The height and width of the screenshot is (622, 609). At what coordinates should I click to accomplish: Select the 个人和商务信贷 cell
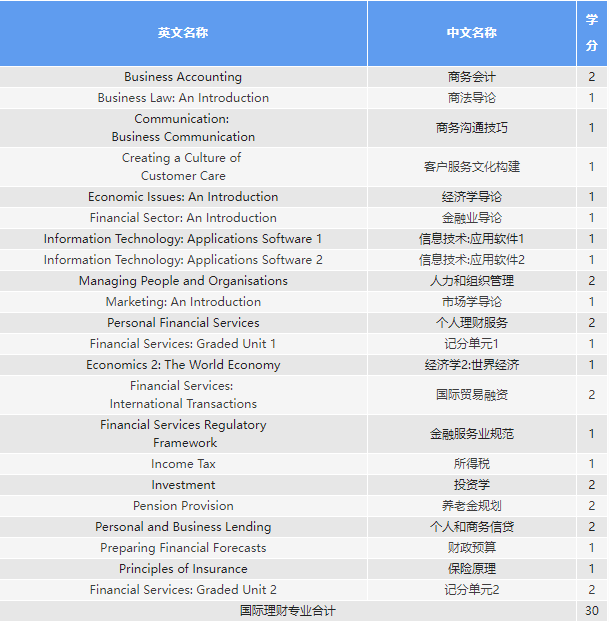tap(472, 527)
